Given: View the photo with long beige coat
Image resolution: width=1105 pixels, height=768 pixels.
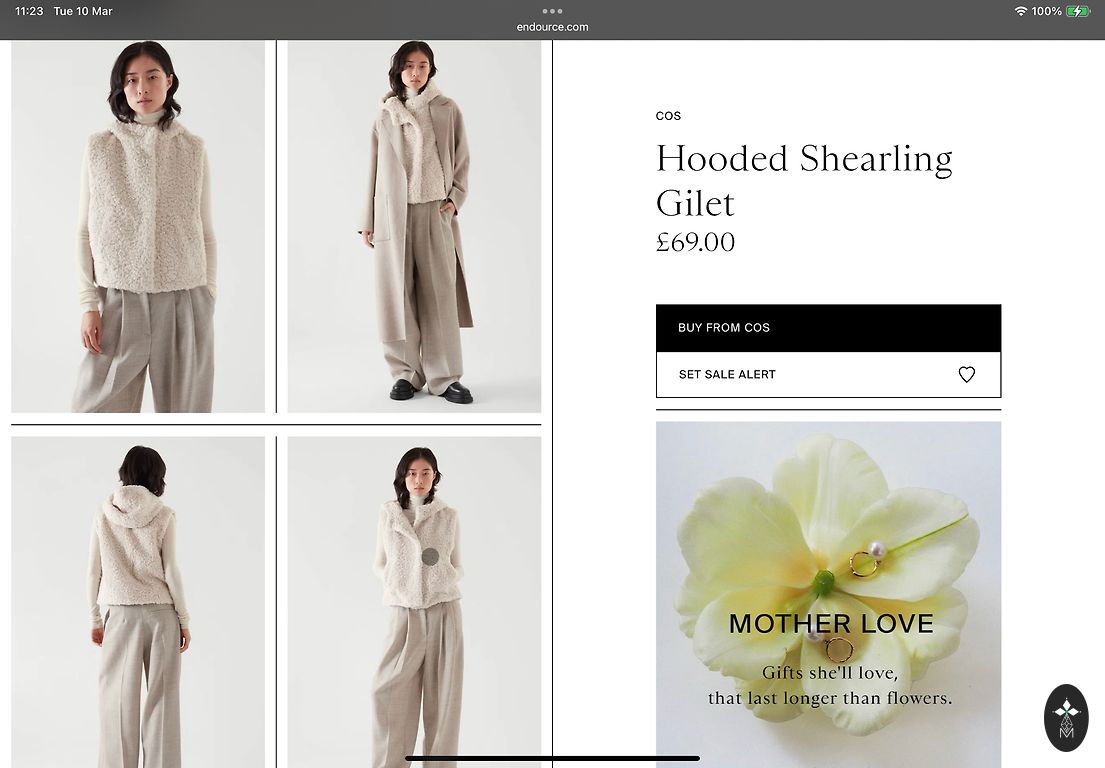Looking at the screenshot, I should coord(414,226).
